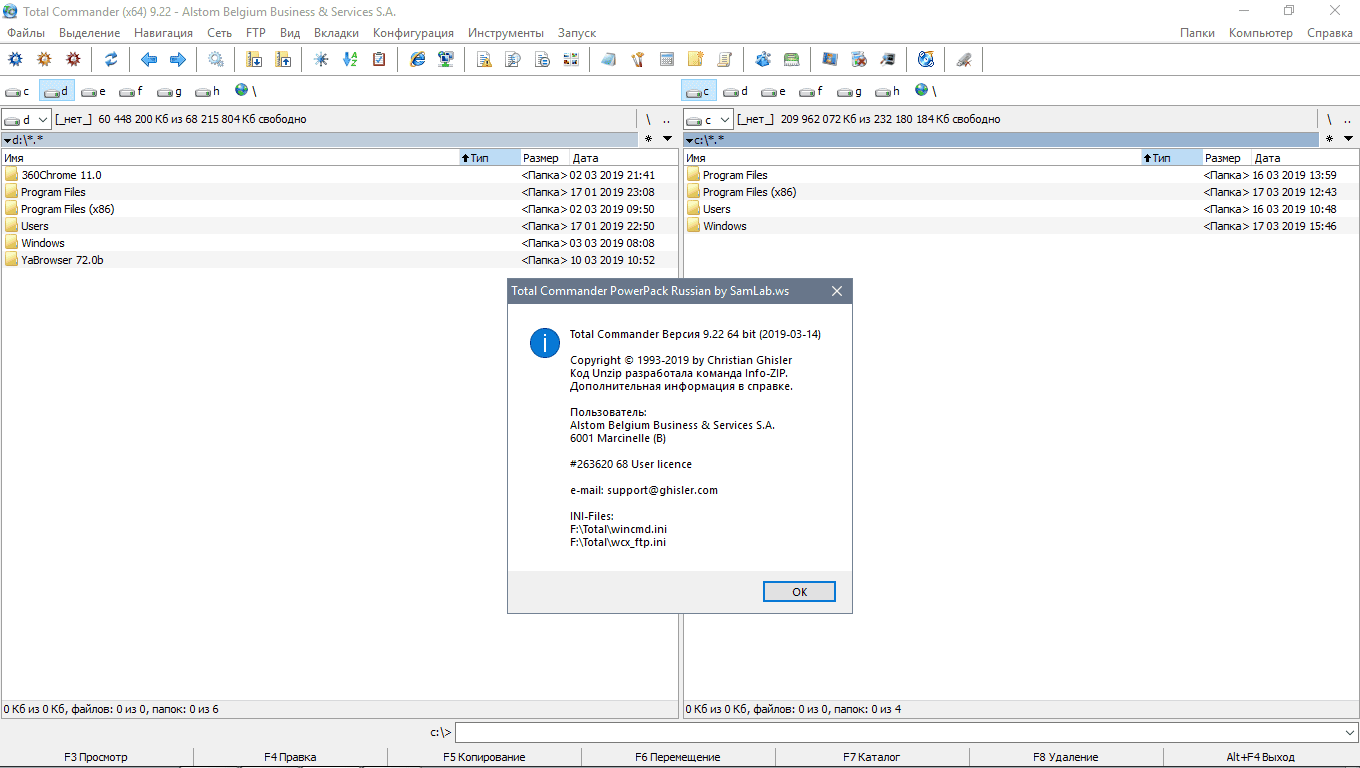The image size is (1360, 768).
Task: Click the colored thumbnails view icon
Action: pos(571,60)
